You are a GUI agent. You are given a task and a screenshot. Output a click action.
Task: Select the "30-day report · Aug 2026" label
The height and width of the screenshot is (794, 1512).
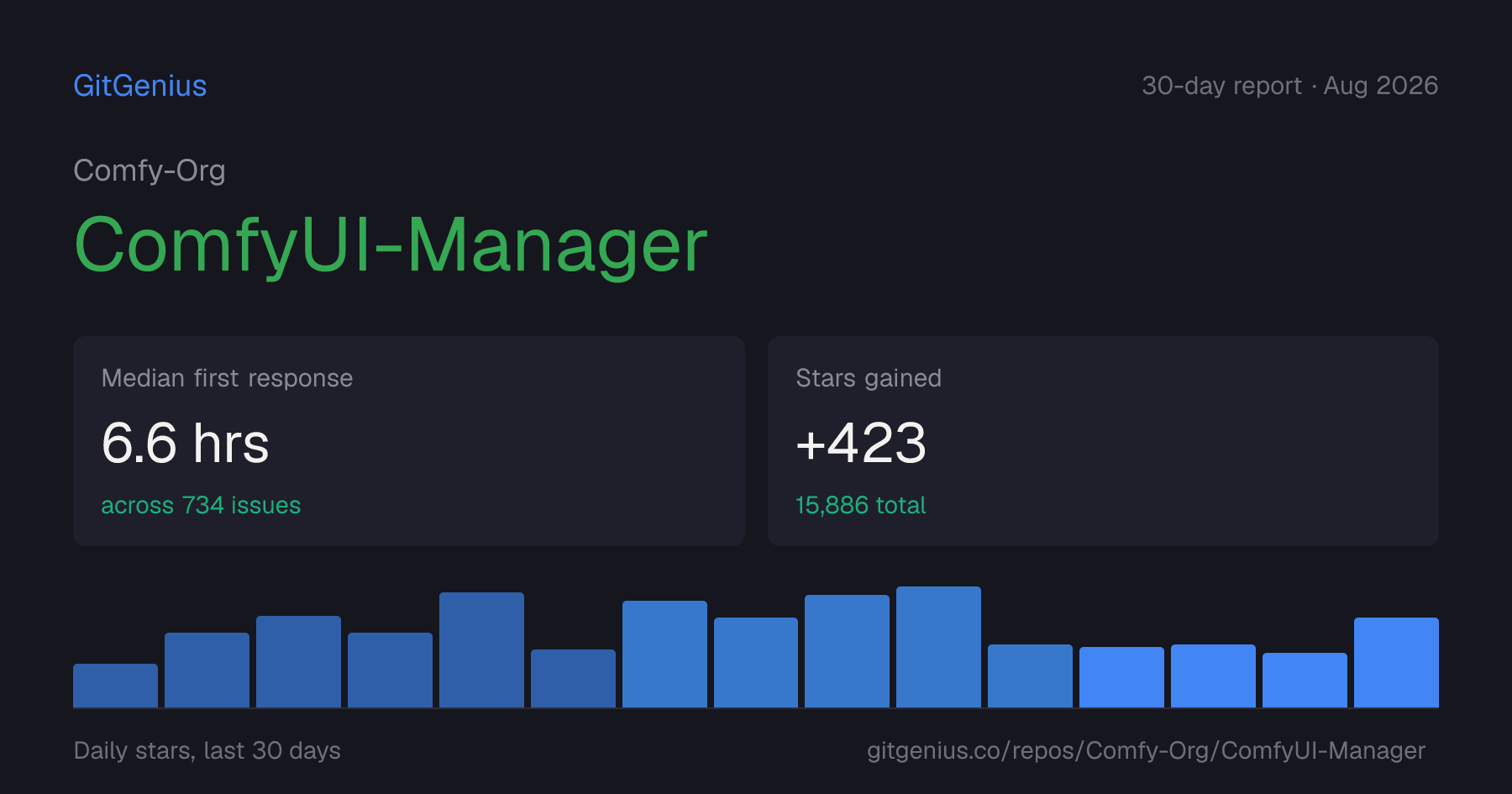pyautogui.click(x=1289, y=86)
